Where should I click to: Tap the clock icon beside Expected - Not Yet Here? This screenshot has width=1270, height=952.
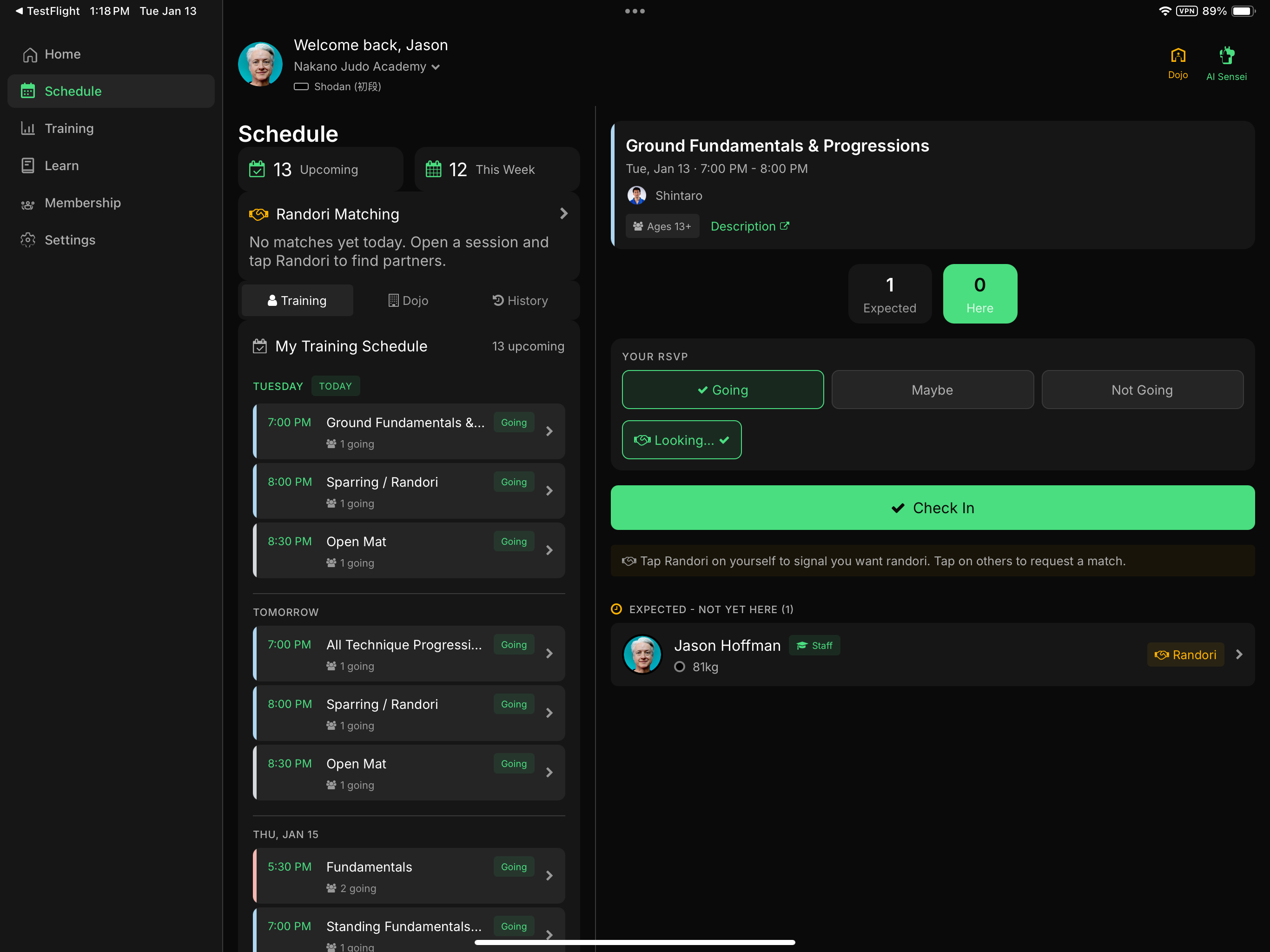(x=616, y=609)
